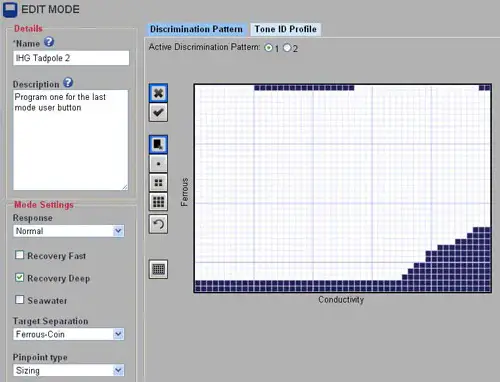Image resolution: width=500 pixels, height=382 pixels.
Task: Open Target Separation dropdown showing Ferrous-Coin
Action: pos(69,334)
